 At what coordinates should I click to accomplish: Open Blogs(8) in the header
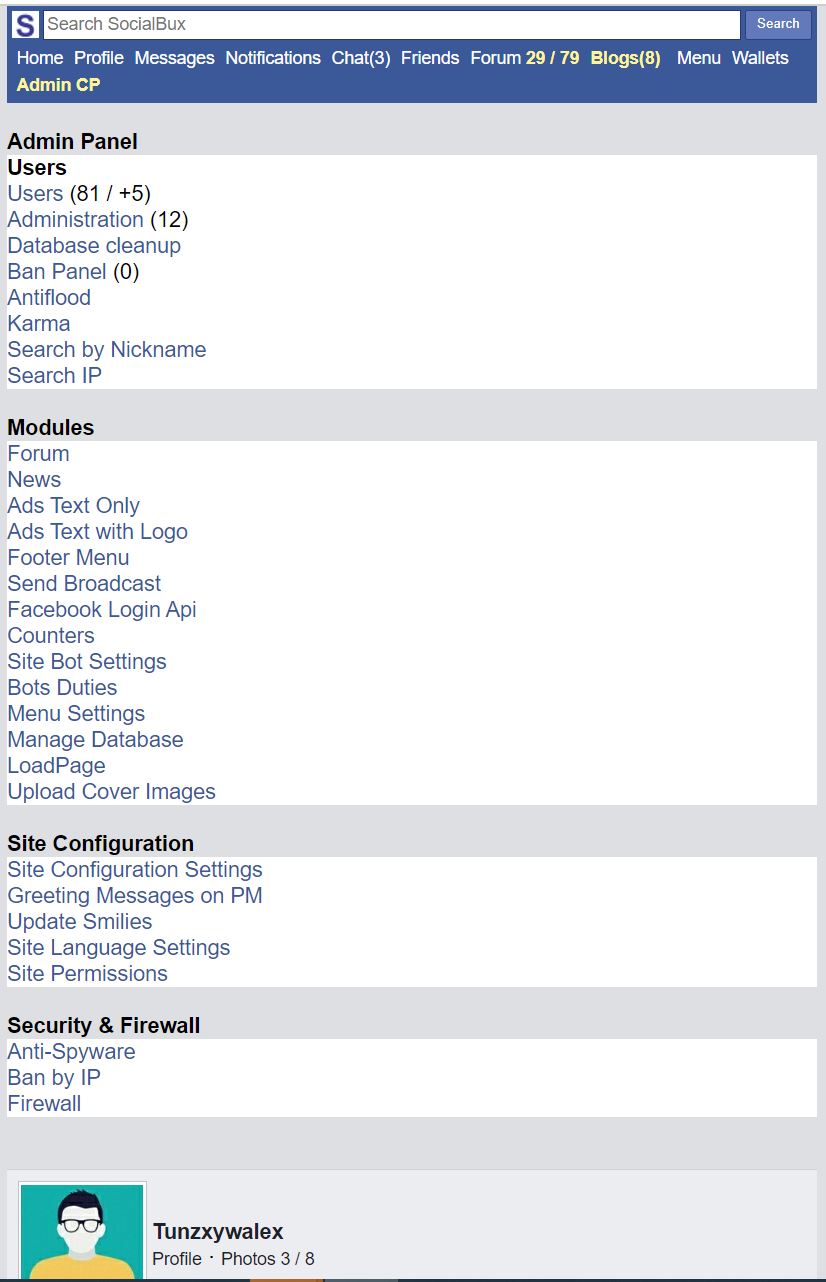pos(626,58)
